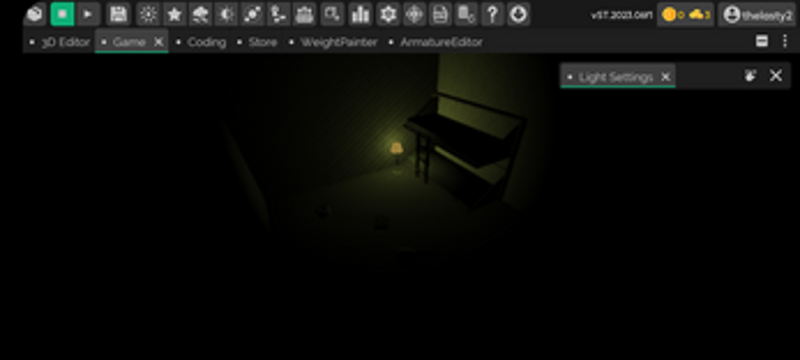Click the orbiting planet icon in toolbar

click(x=253, y=14)
